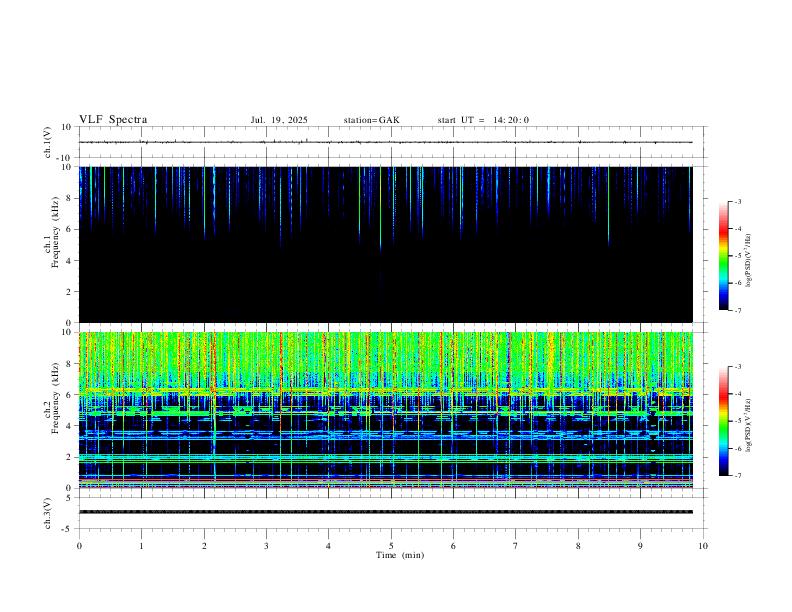Click time axis tick label '0'
The height and width of the screenshot is (612, 792).
tap(79, 546)
